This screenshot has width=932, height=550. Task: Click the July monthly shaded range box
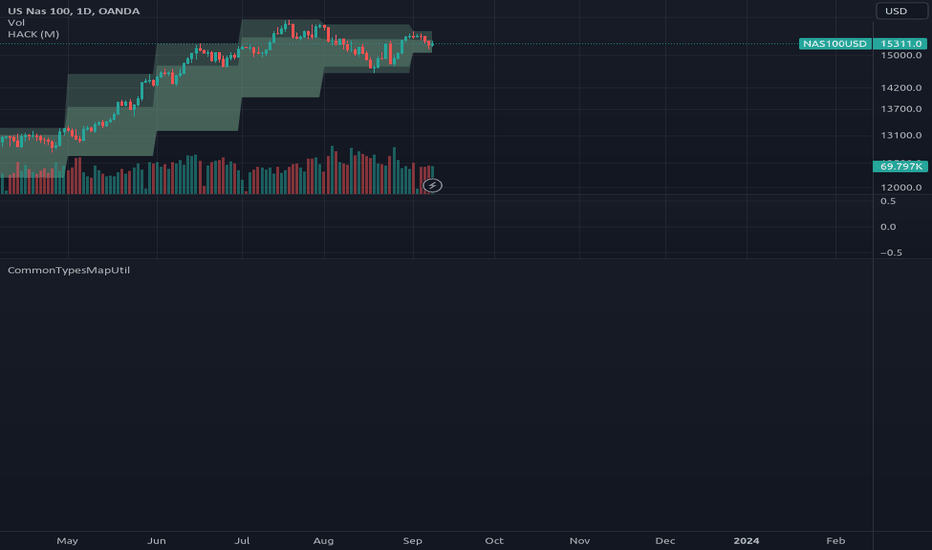[x=282, y=58]
